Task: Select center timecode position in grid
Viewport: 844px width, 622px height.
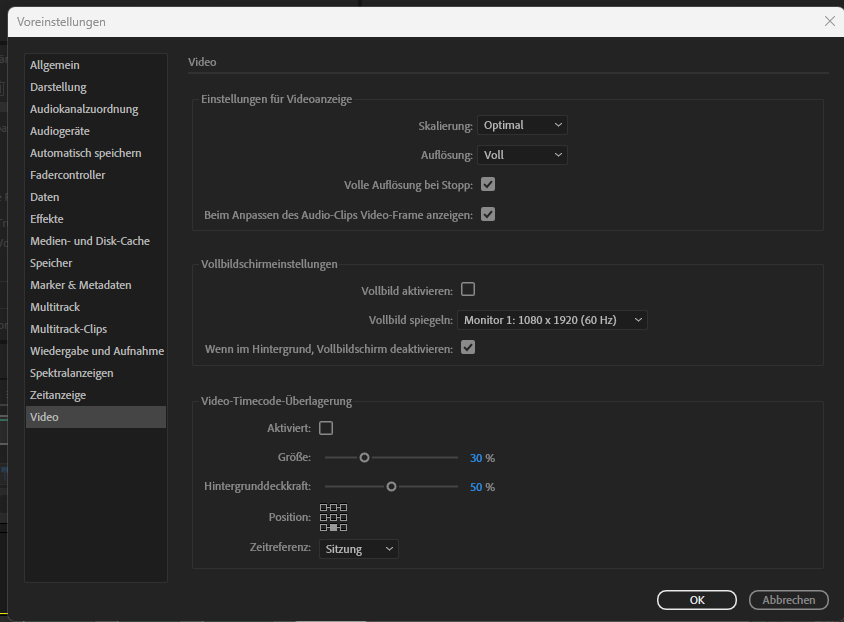Action: [333, 517]
